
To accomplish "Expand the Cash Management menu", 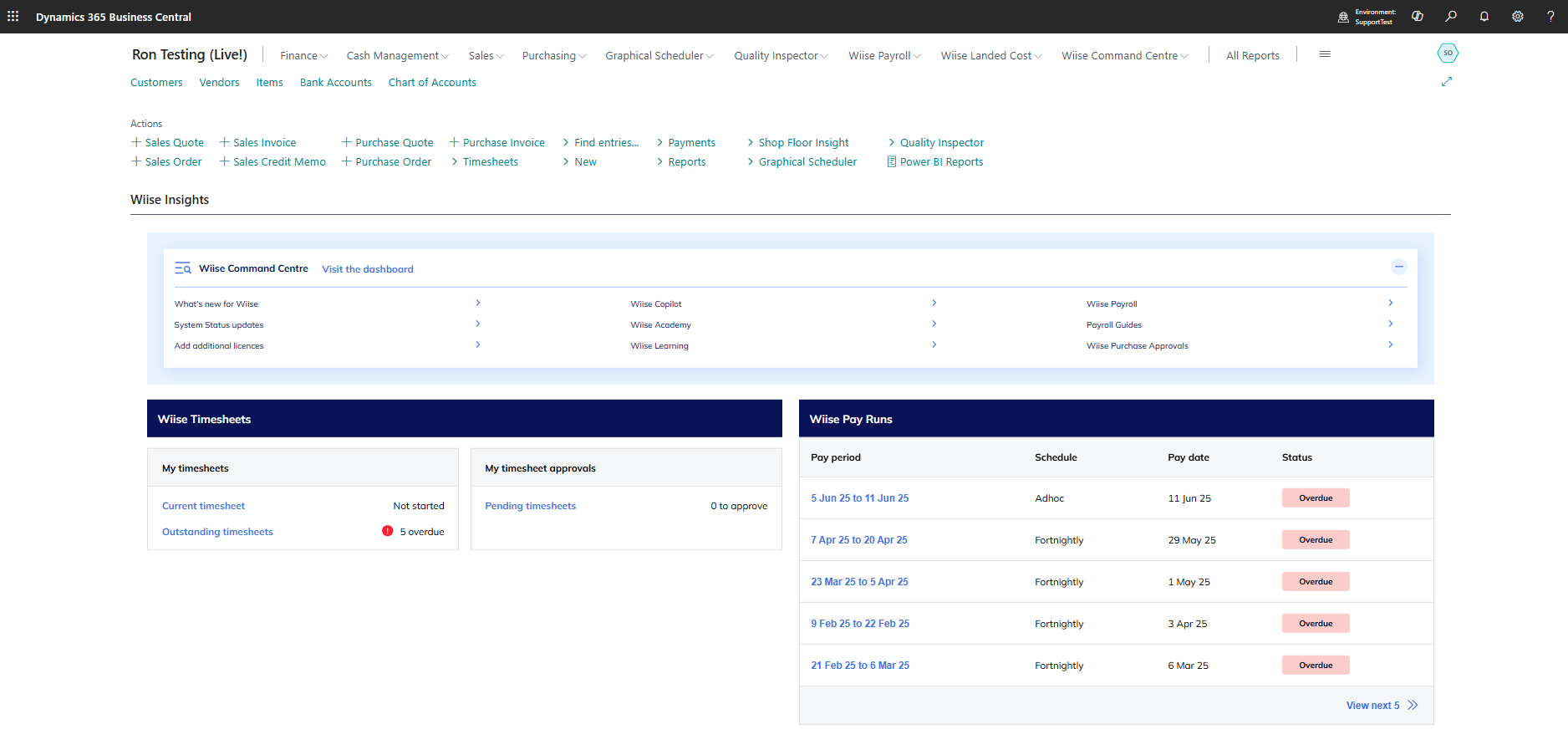I will point(398,55).
